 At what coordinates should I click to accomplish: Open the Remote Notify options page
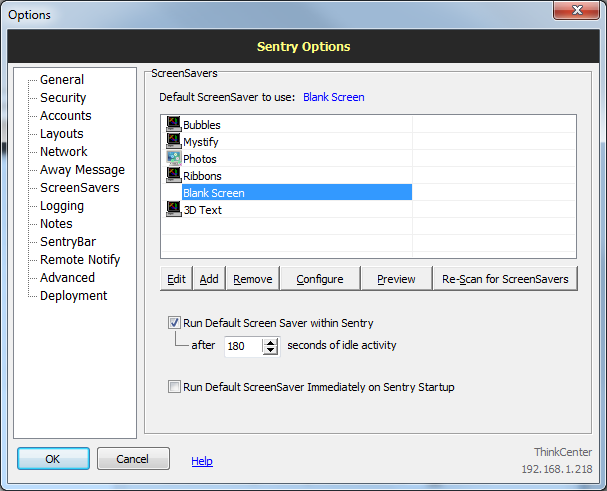coord(80,260)
